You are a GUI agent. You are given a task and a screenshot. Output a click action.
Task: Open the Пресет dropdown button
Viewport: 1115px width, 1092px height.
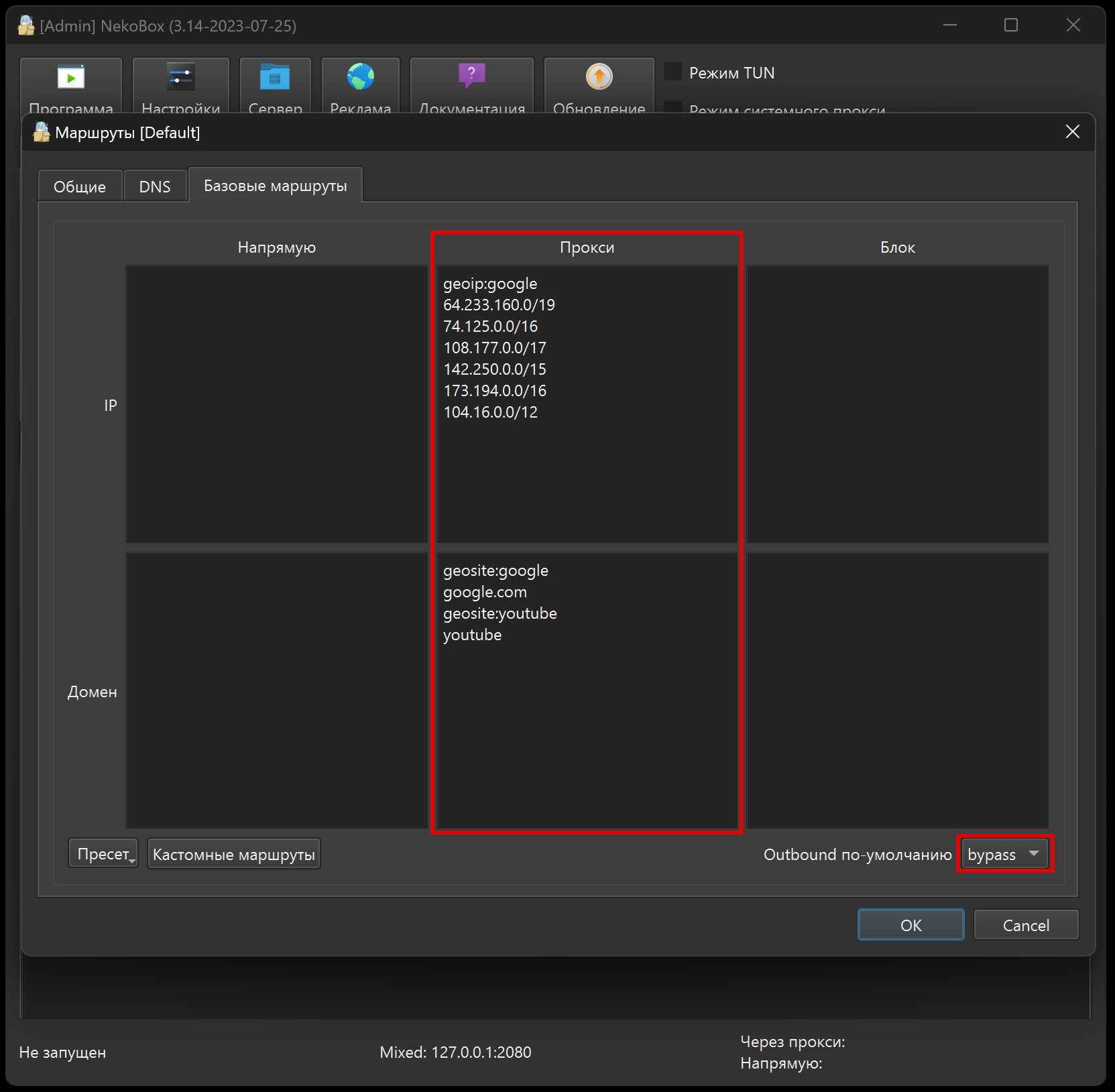104,854
